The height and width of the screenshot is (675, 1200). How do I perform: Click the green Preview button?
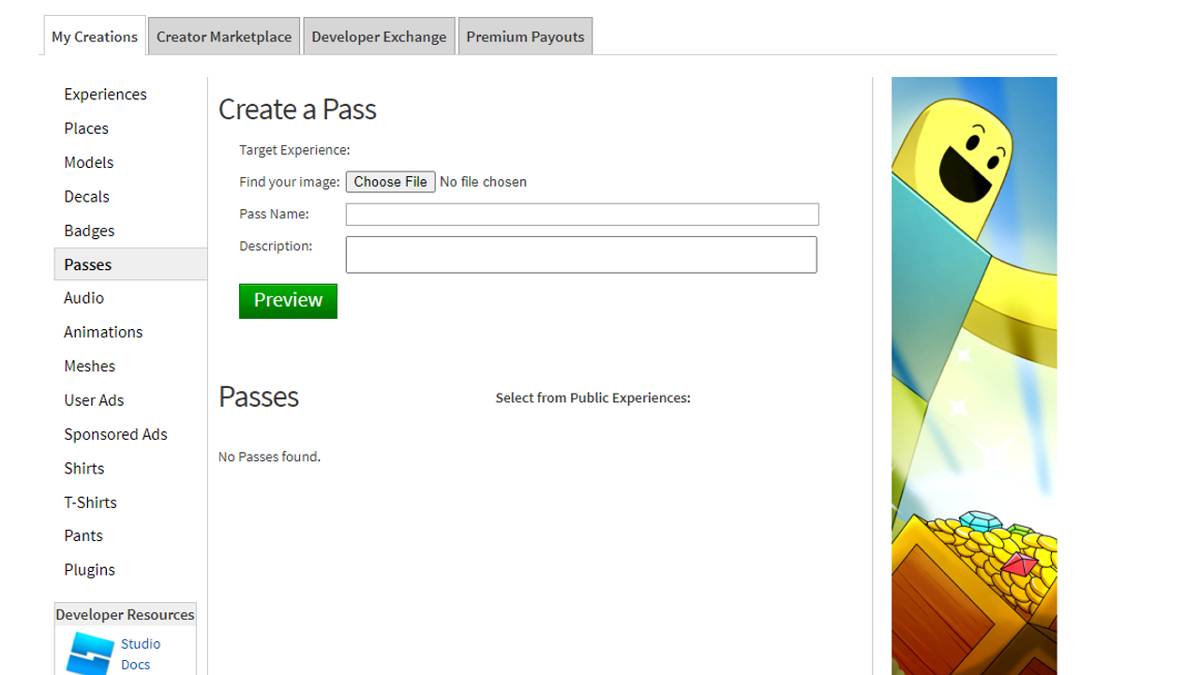coord(288,300)
